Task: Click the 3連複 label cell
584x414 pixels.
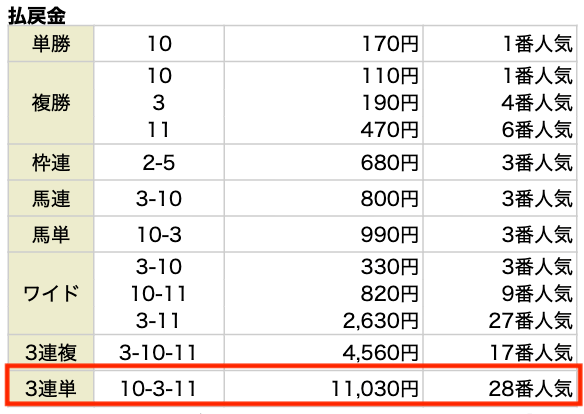Action: (51, 352)
